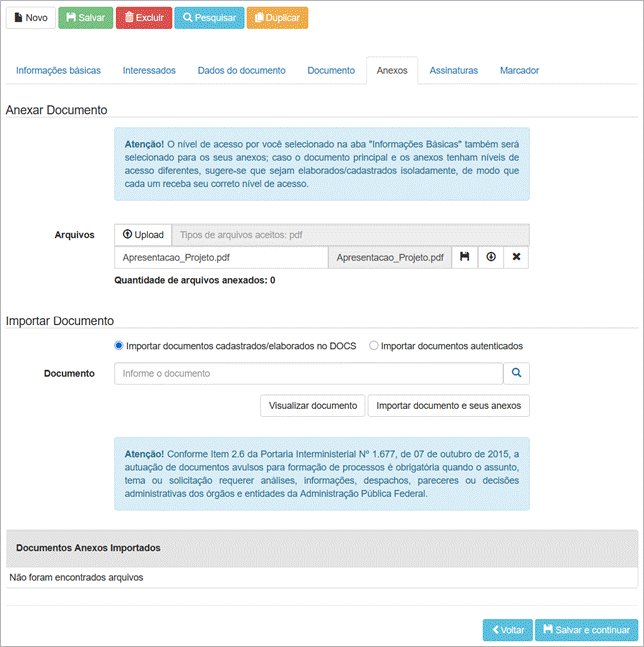
Task: Open the Marcador tab
Action: pyautogui.click(x=519, y=71)
